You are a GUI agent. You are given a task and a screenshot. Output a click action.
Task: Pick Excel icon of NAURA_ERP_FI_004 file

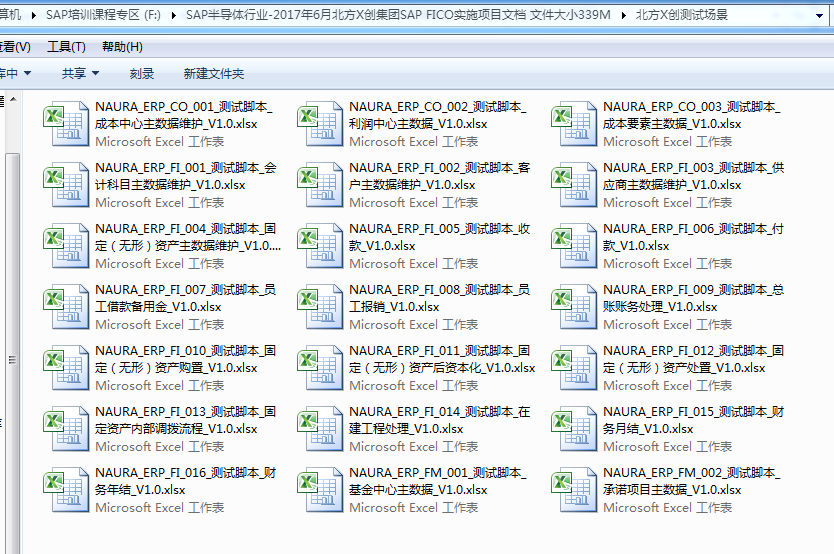66,246
